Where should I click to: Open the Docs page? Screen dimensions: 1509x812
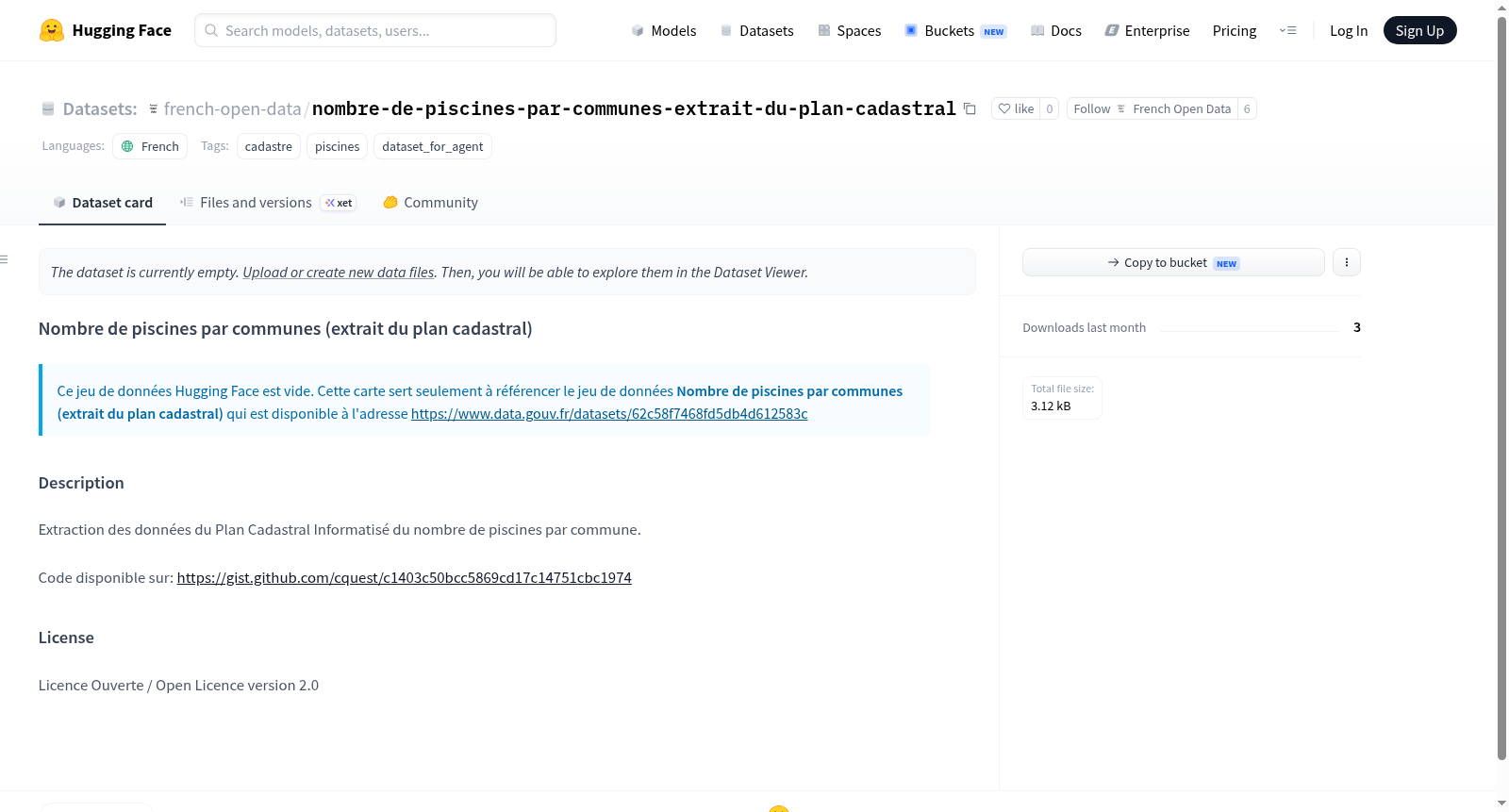coord(1055,30)
